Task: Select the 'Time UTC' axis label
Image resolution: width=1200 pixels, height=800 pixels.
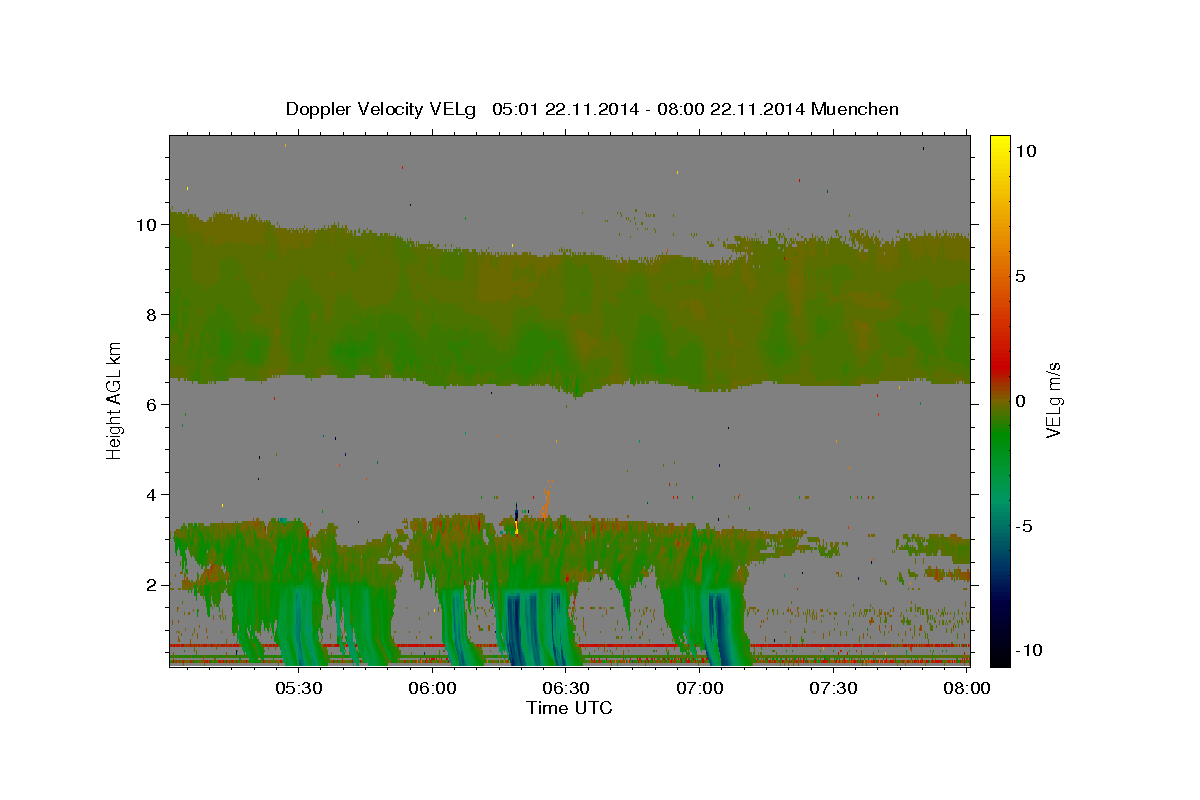Action: click(569, 708)
